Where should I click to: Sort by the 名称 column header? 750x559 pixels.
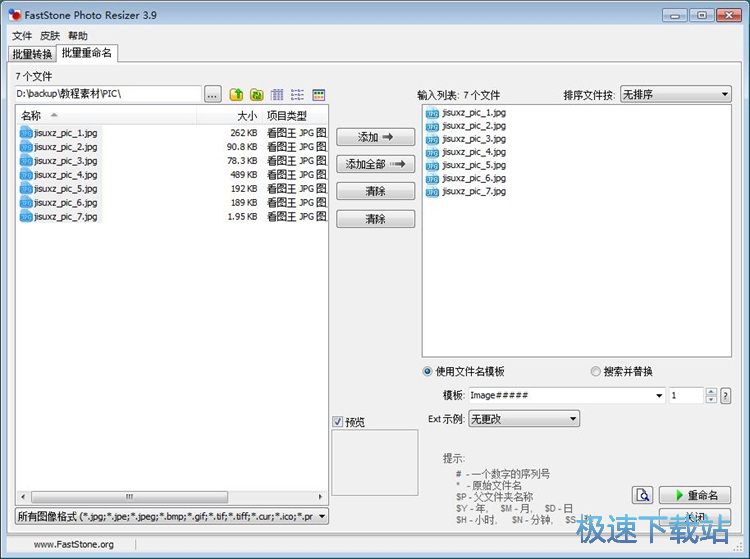click(107, 115)
